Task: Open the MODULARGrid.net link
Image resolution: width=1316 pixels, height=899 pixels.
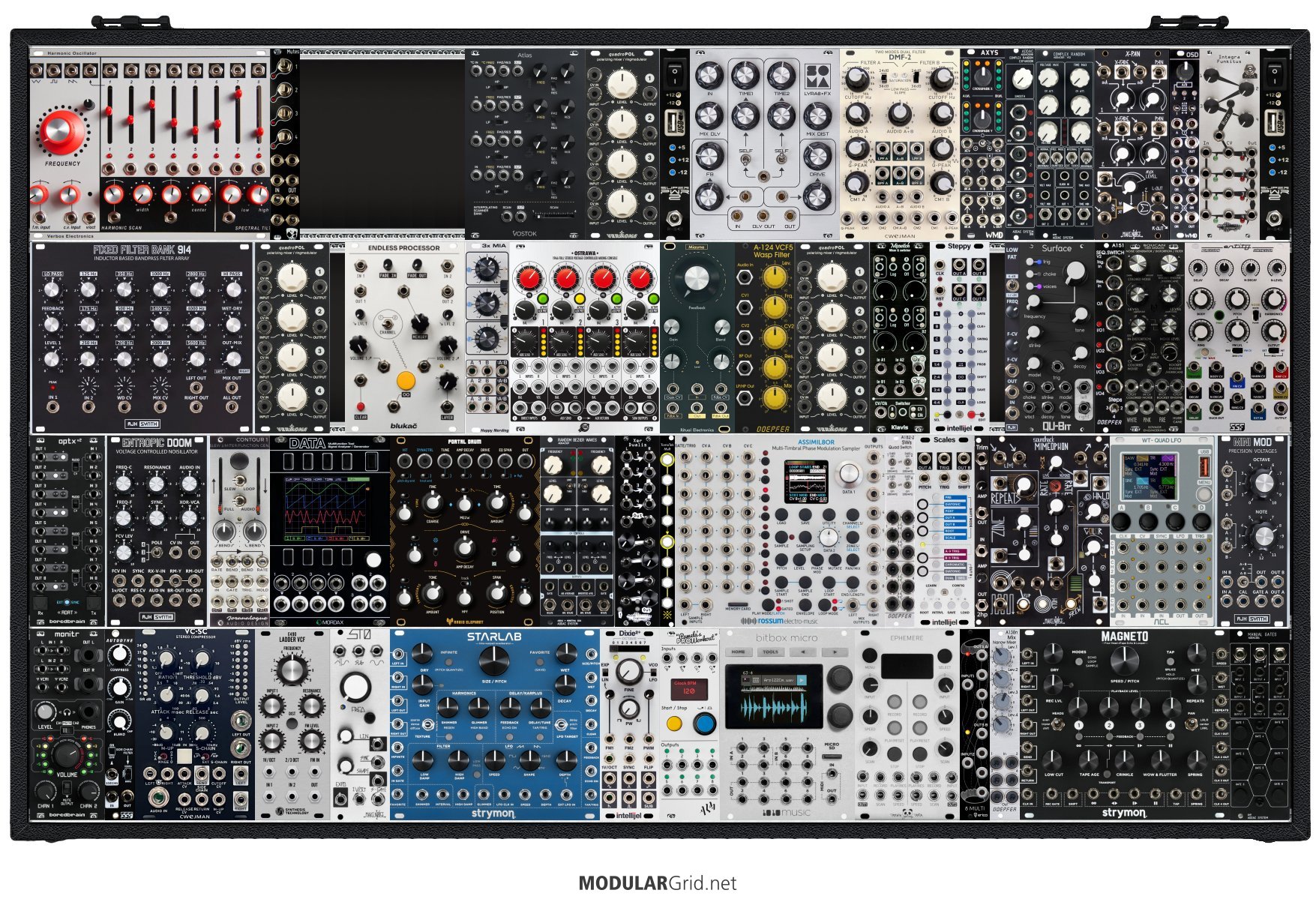Action: point(657,883)
